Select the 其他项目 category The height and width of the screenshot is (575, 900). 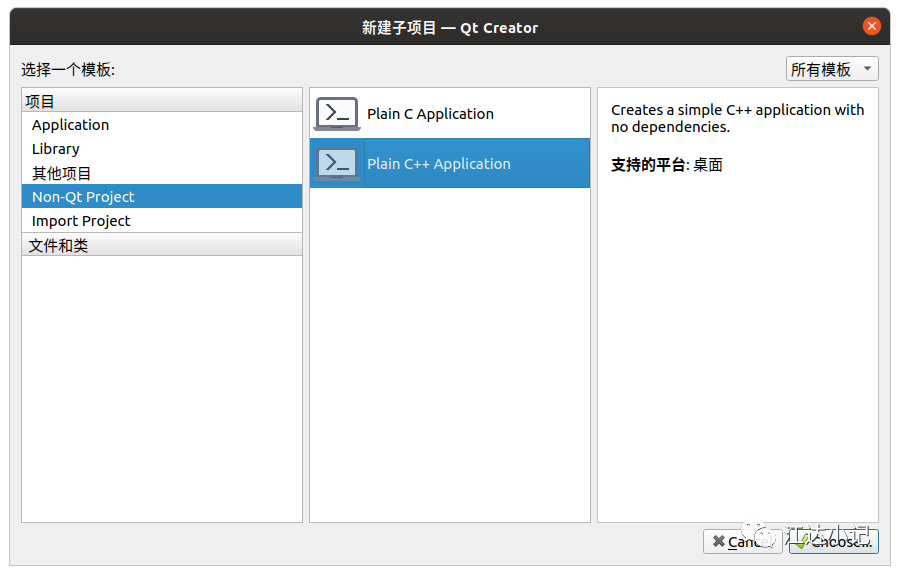tap(162, 173)
